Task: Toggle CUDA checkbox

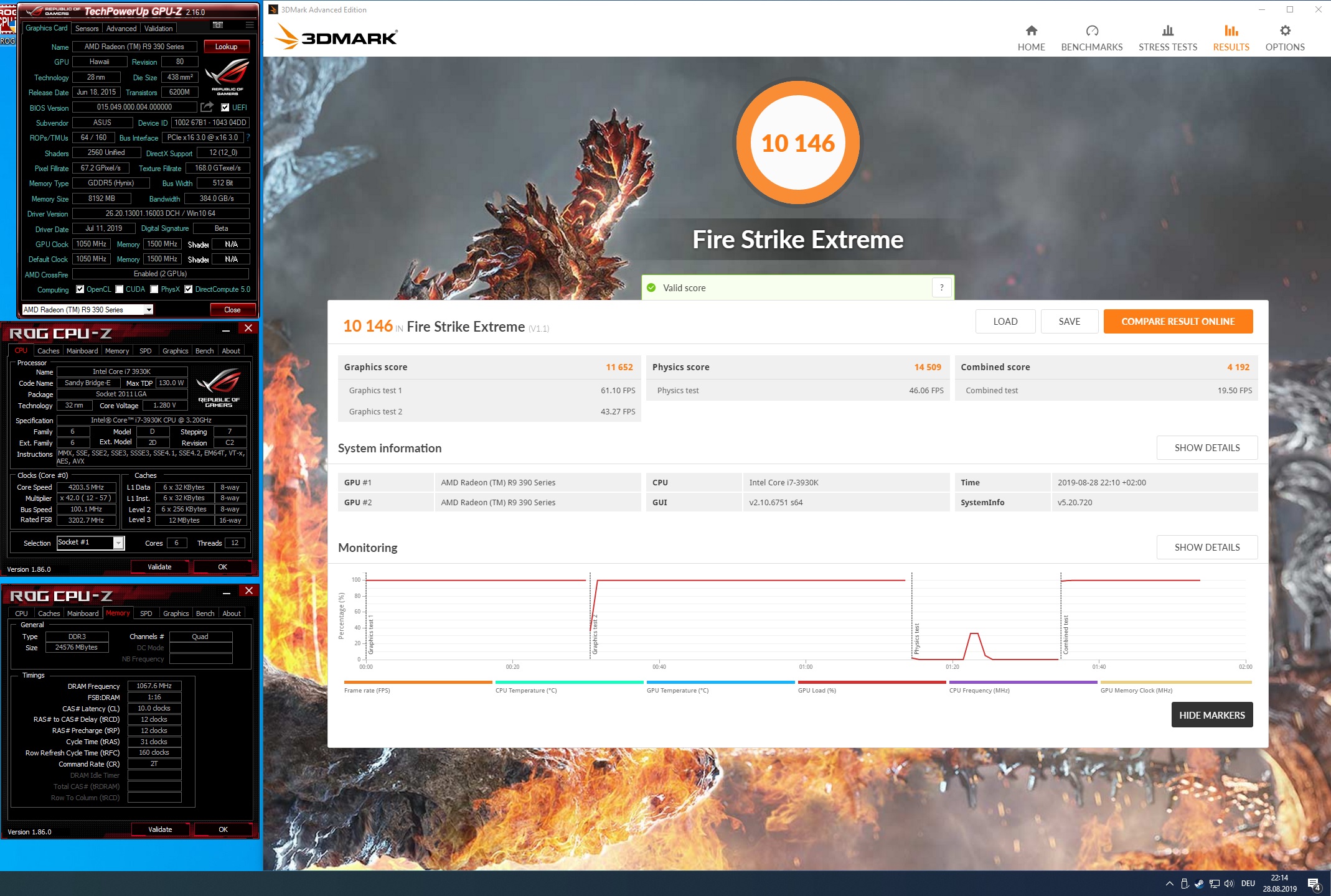Action: click(x=119, y=289)
